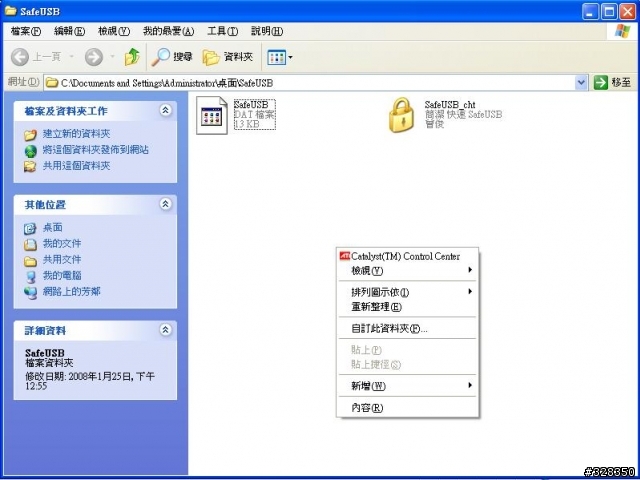Screen dimensions: 640x480
Task: Click the 移至 Go button
Action: click(x=613, y=83)
